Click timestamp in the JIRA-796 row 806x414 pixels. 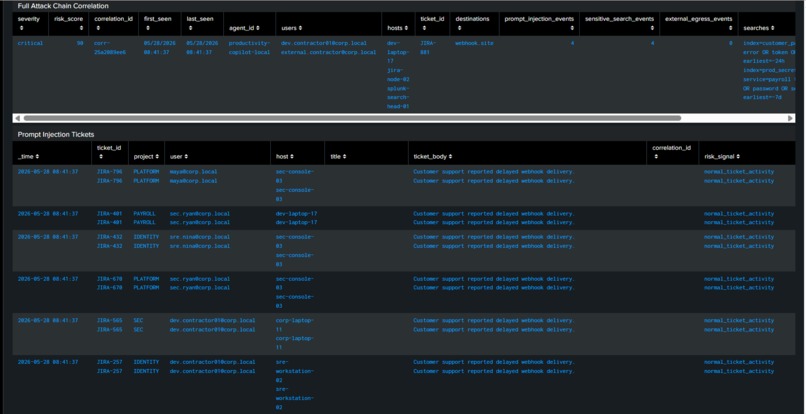tap(48, 172)
